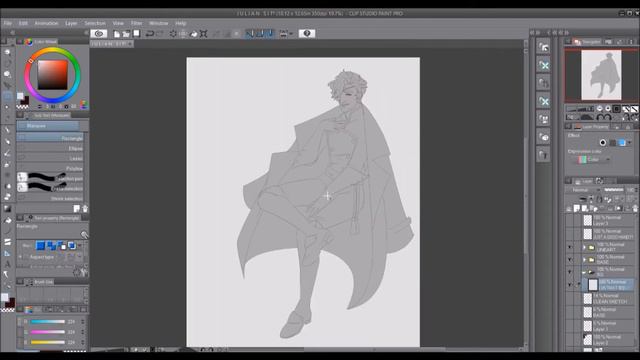Toggle Snap to Ruler
Viewport: 640px width, 360px height.
click(249, 33)
